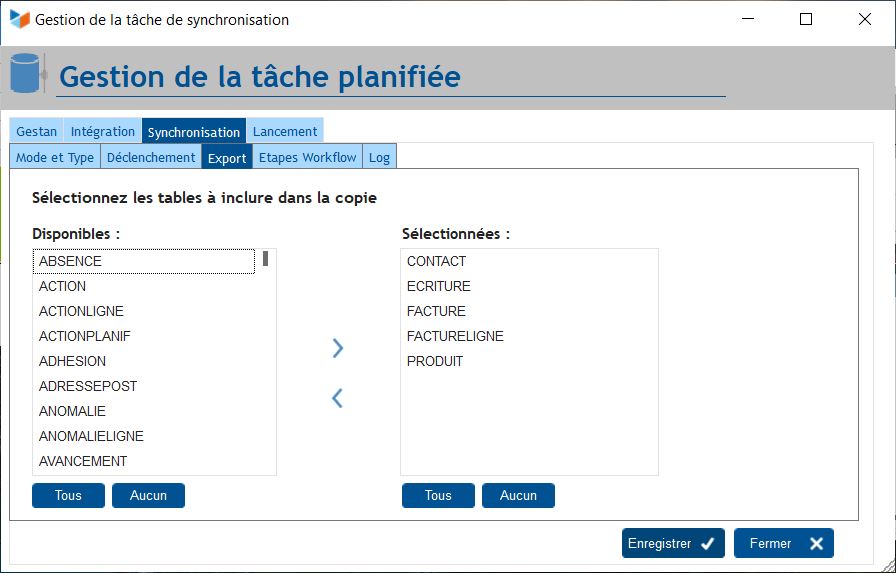
Task: Open the Déclenchement subtab
Action: (x=151, y=157)
